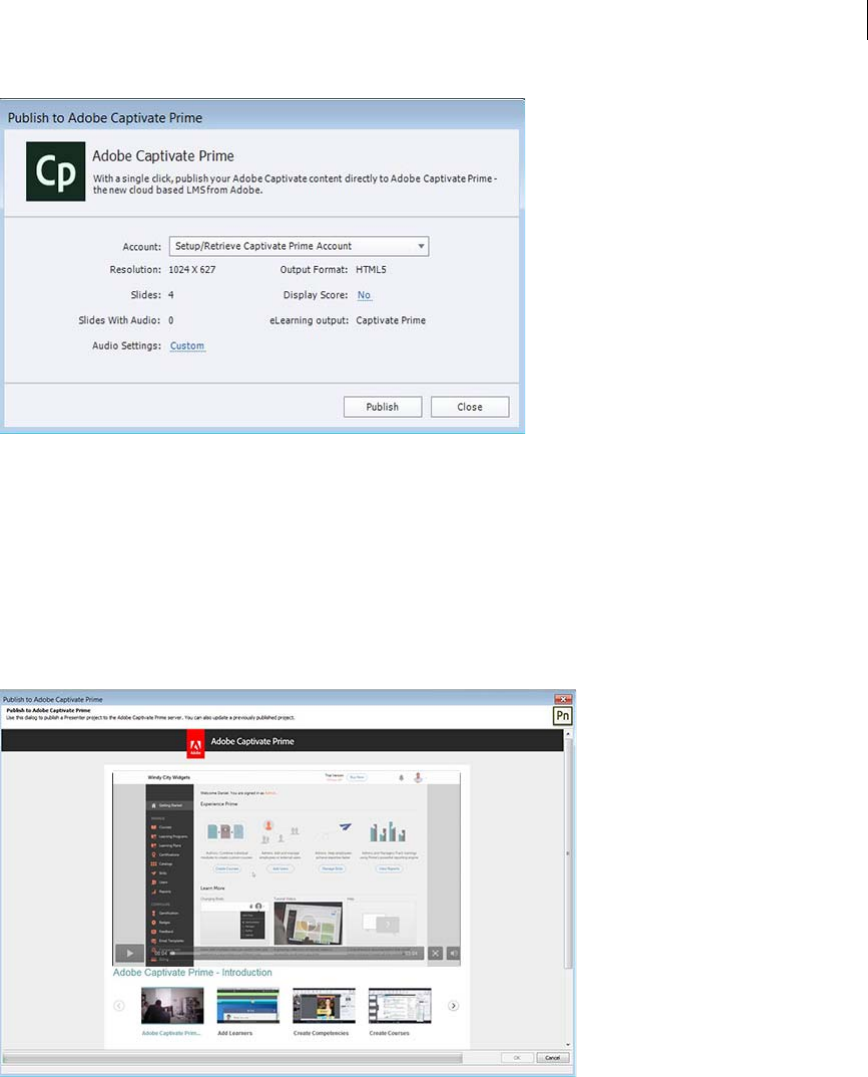868x1077 pixels.
Task: Click the Display Score No link
Action: coord(364,295)
